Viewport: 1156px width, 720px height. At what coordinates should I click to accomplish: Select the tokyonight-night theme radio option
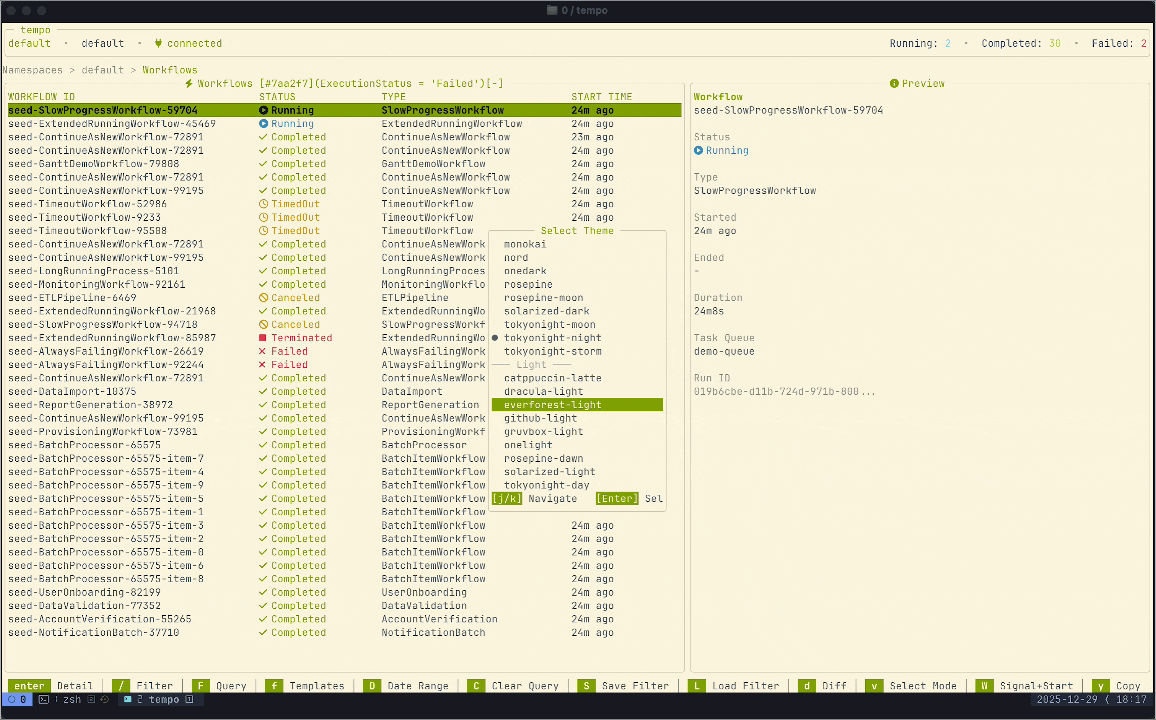[550, 338]
